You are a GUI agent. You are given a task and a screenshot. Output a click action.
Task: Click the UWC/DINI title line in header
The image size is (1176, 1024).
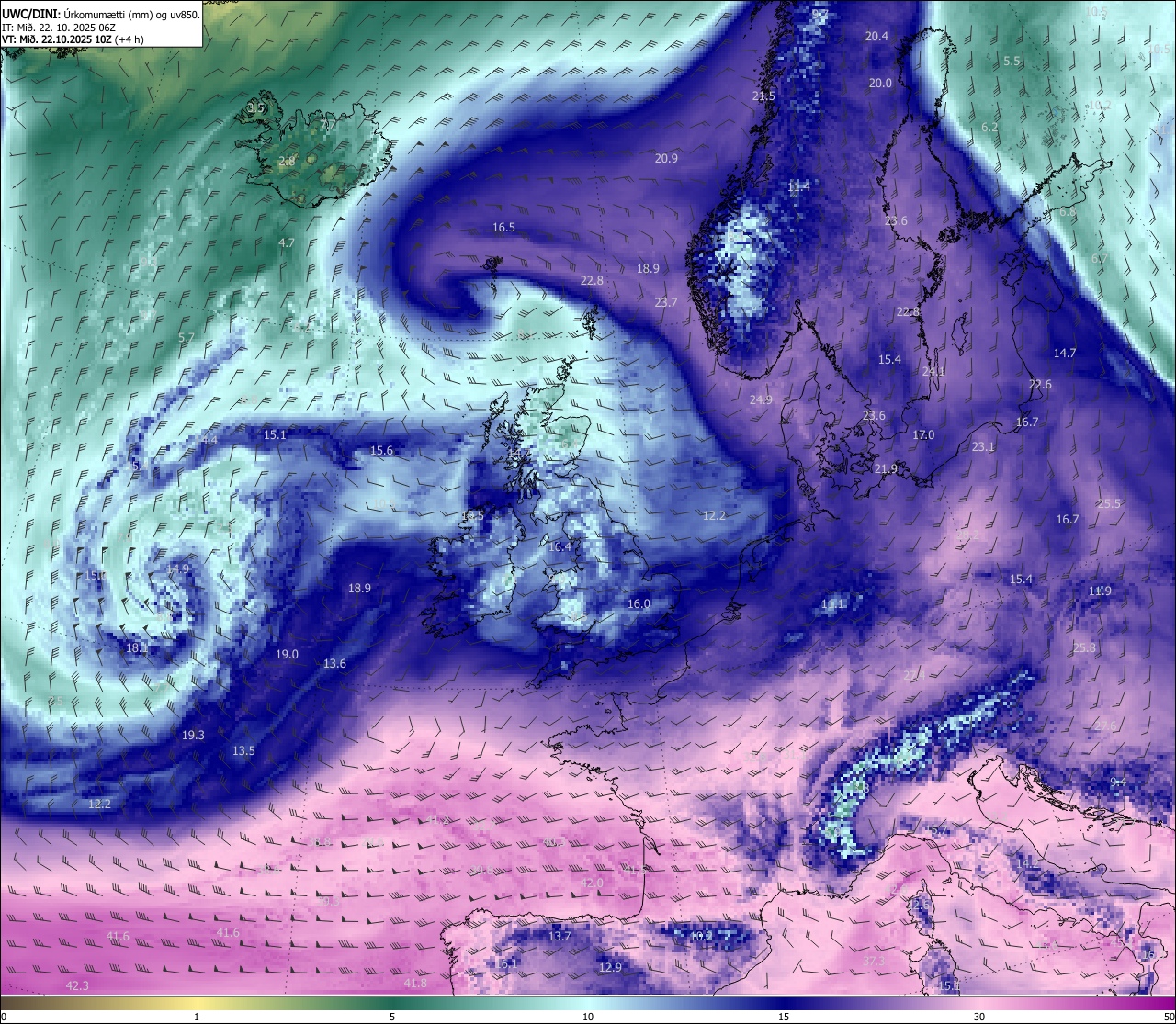(x=101, y=14)
